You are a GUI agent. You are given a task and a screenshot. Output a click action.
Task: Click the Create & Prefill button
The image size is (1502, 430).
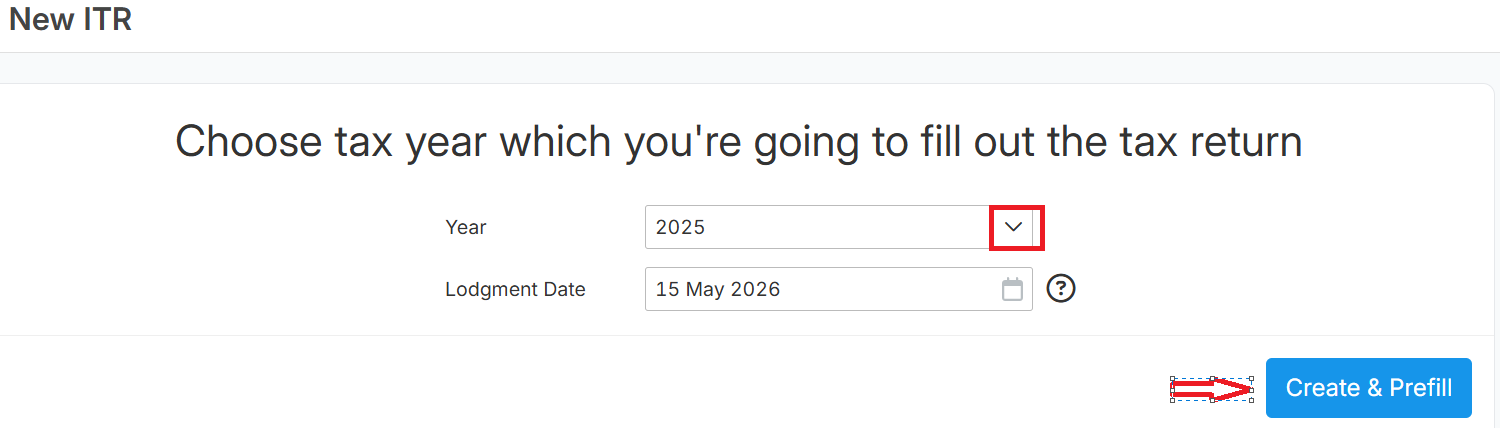click(1369, 388)
